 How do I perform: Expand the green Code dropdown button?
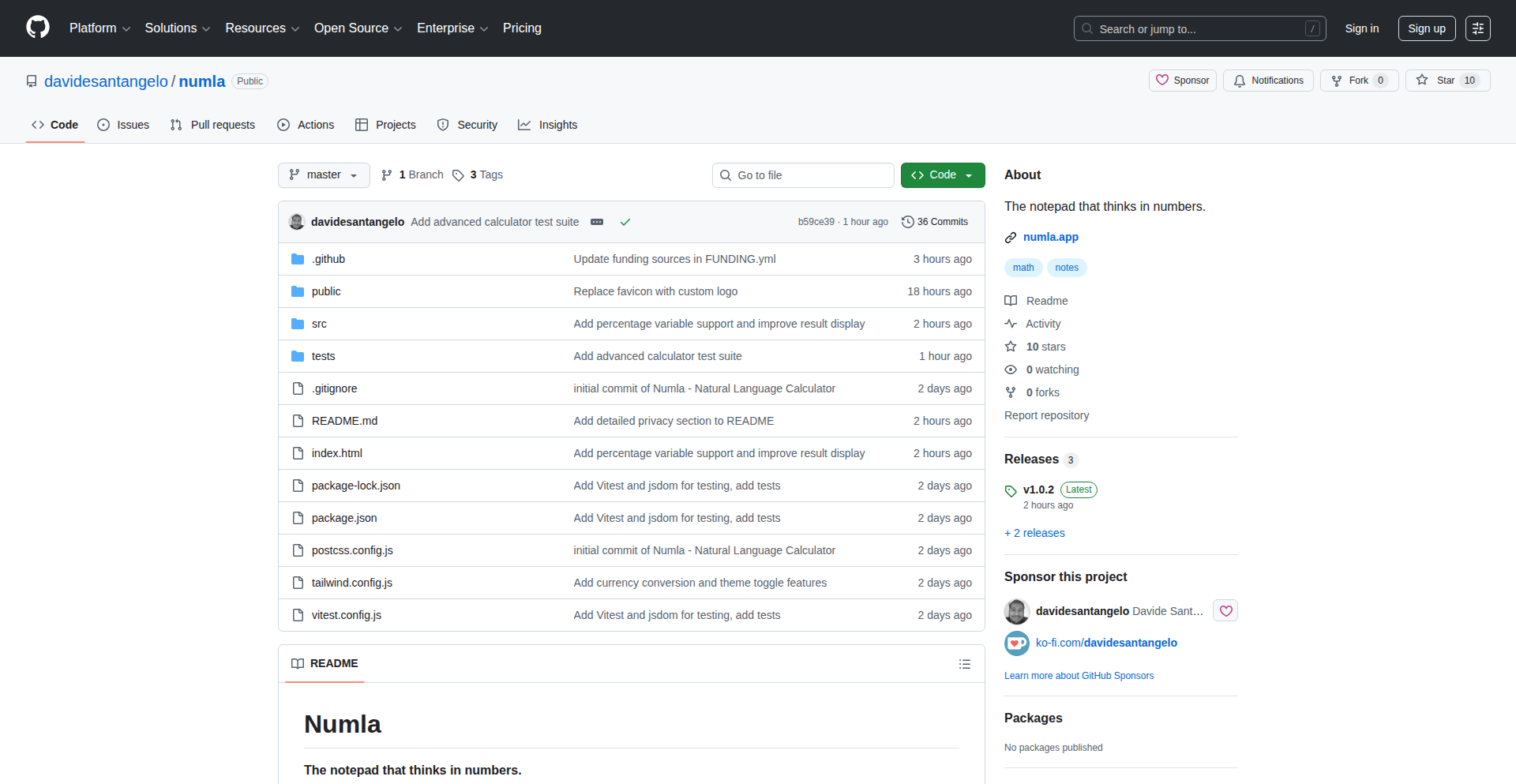[942, 175]
